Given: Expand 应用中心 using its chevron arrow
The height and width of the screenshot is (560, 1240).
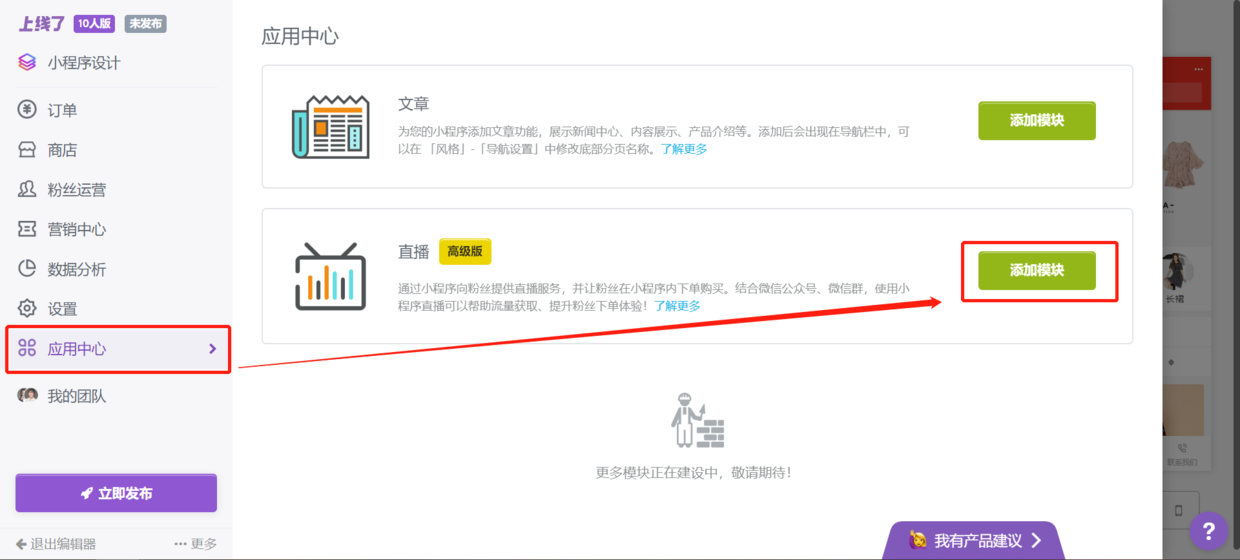Looking at the screenshot, I should click(x=212, y=349).
